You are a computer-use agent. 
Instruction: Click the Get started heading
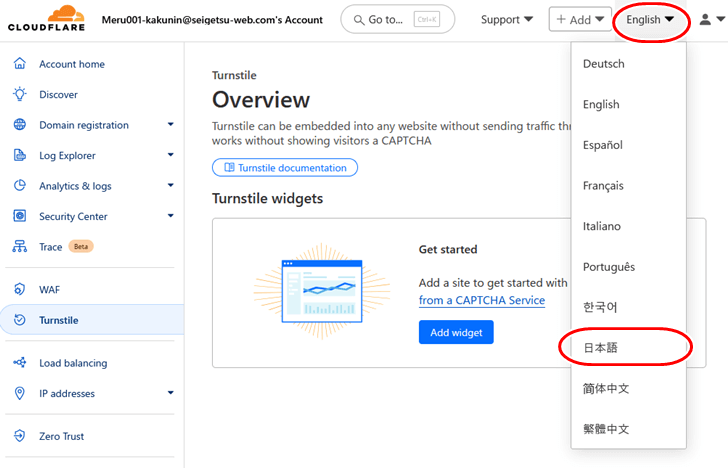click(448, 249)
